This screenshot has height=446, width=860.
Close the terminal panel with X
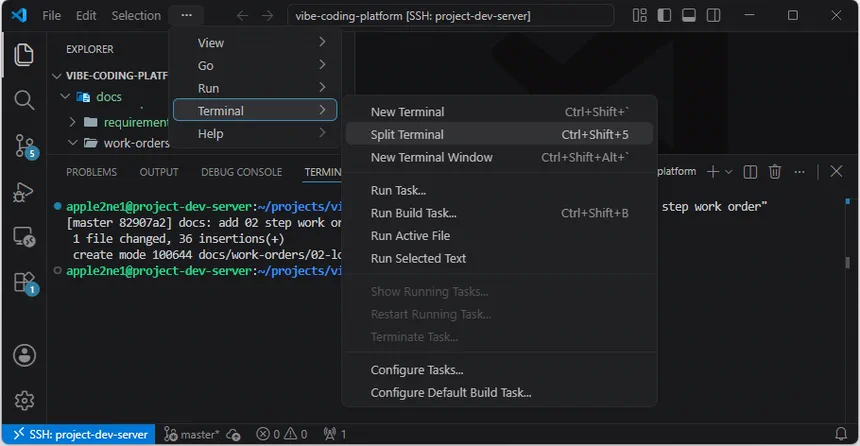(x=836, y=171)
